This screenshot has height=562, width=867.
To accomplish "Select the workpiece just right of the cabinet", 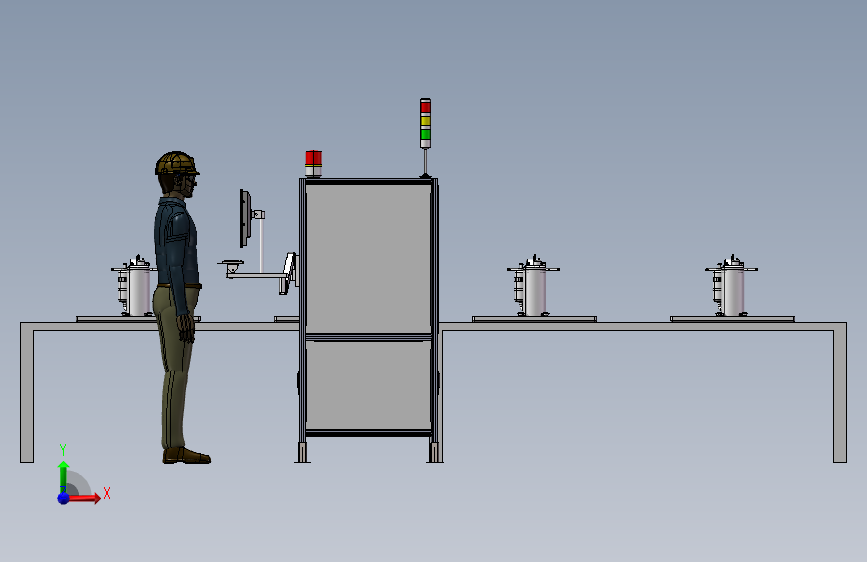I will [533, 286].
